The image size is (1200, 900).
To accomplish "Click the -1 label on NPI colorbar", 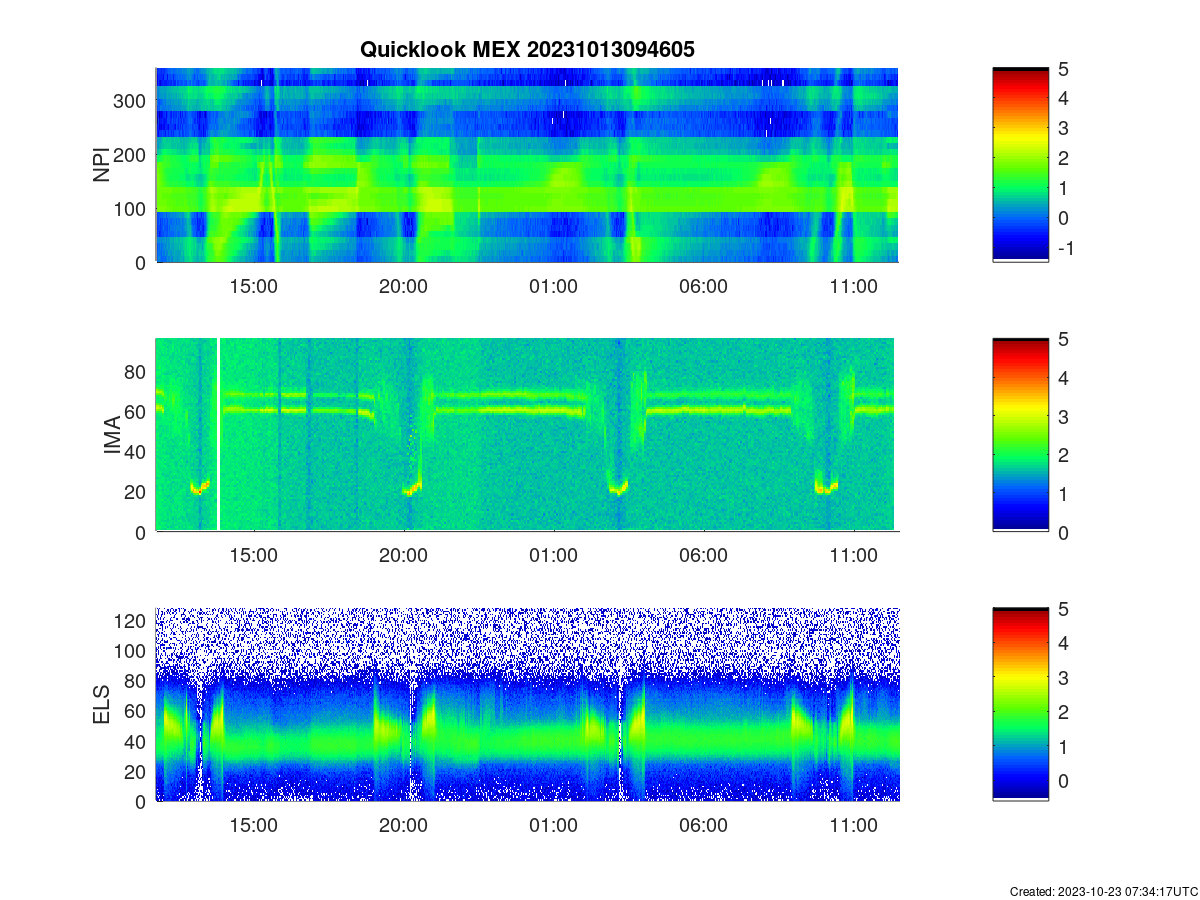I will (1069, 247).
